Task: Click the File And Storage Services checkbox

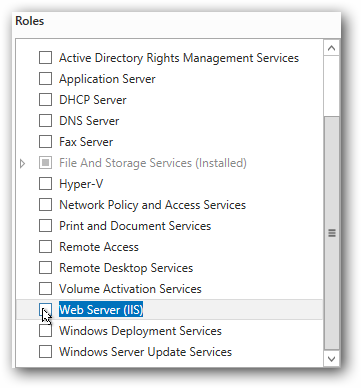Action: click(x=45, y=163)
